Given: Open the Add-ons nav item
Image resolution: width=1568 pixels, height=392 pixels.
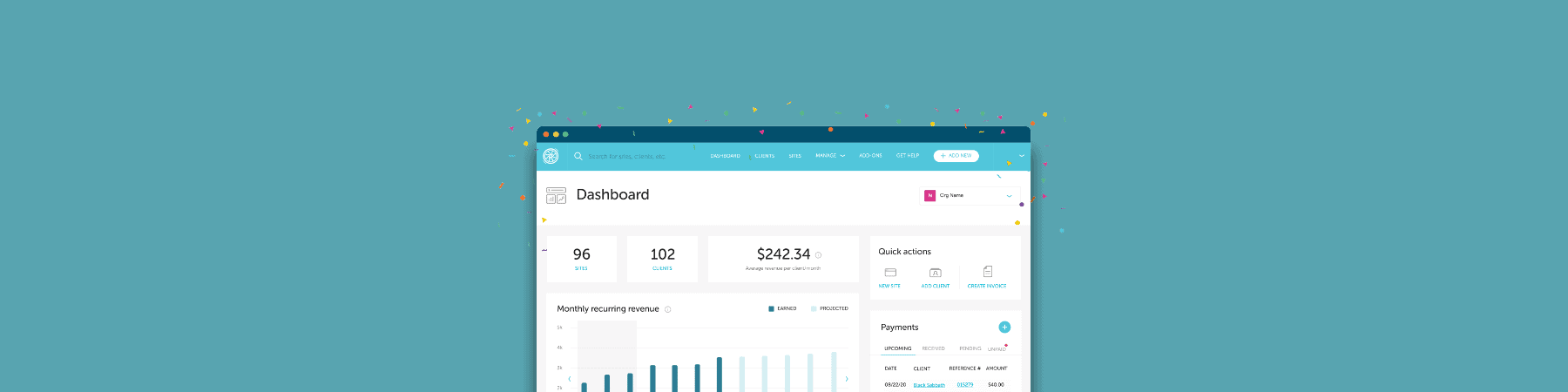Looking at the screenshot, I should (x=871, y=156).
